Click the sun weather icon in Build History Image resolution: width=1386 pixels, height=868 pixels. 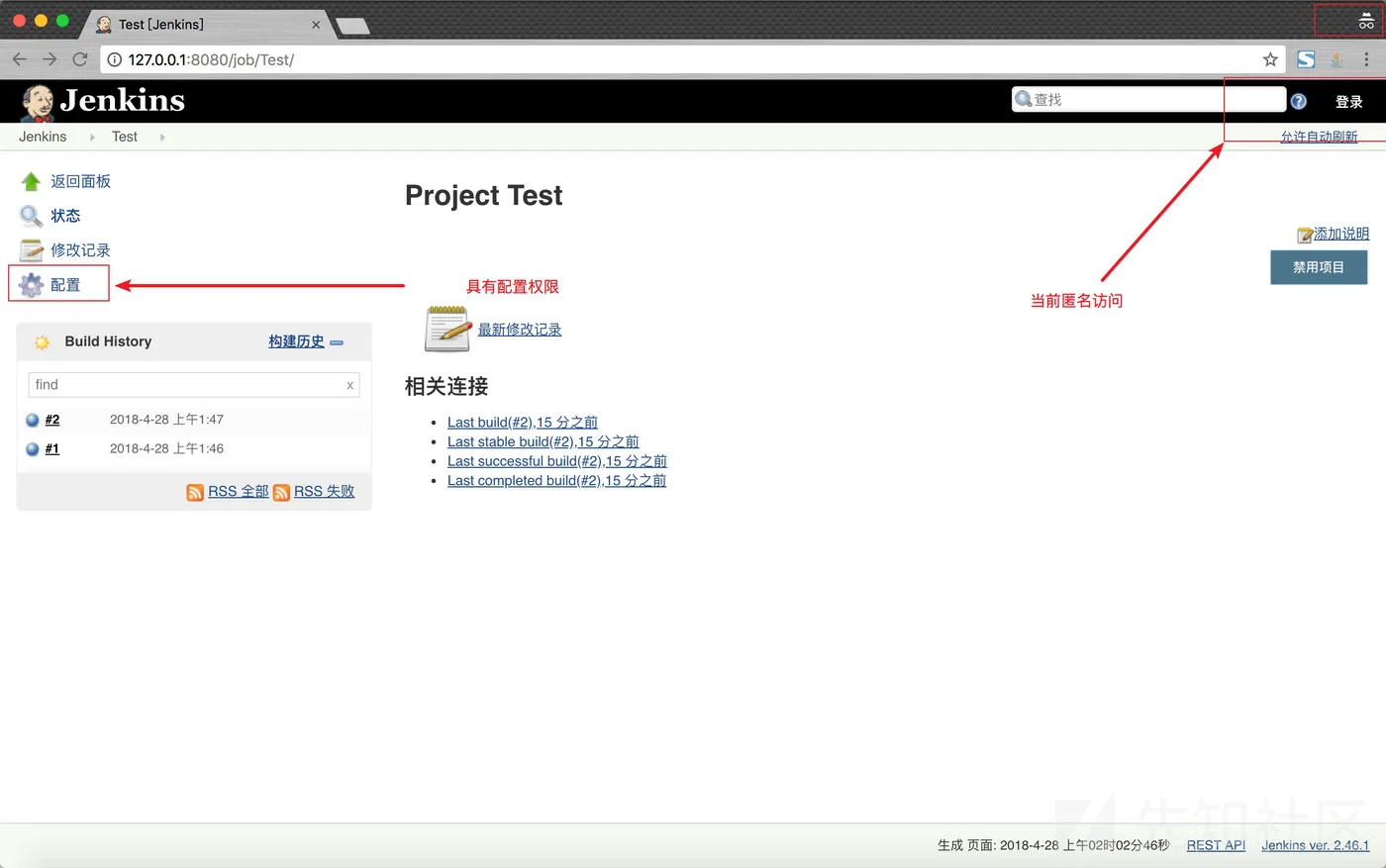coord(42,342)
